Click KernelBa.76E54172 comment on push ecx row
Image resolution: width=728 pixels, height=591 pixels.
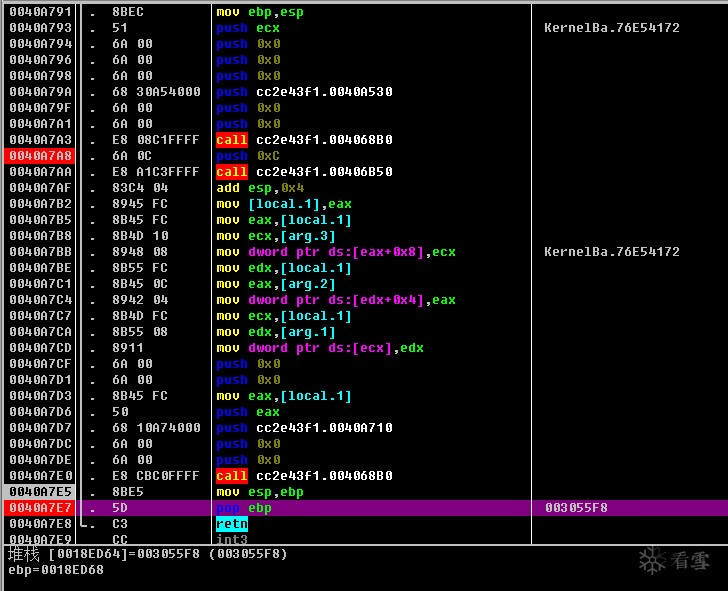(612, 28)
